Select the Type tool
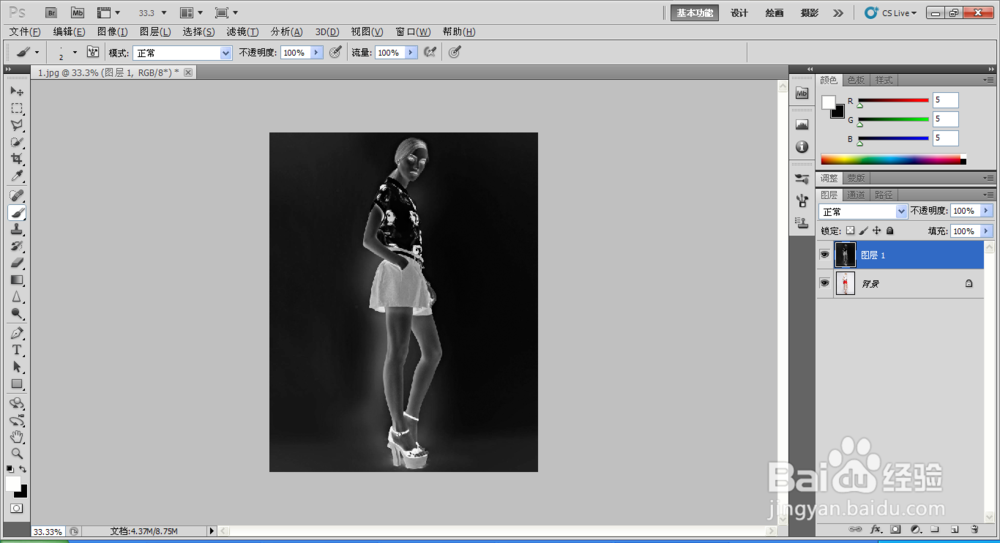The width and height of the screenshot is (1000, 543). pyautogui.click(x=17, y=350)
